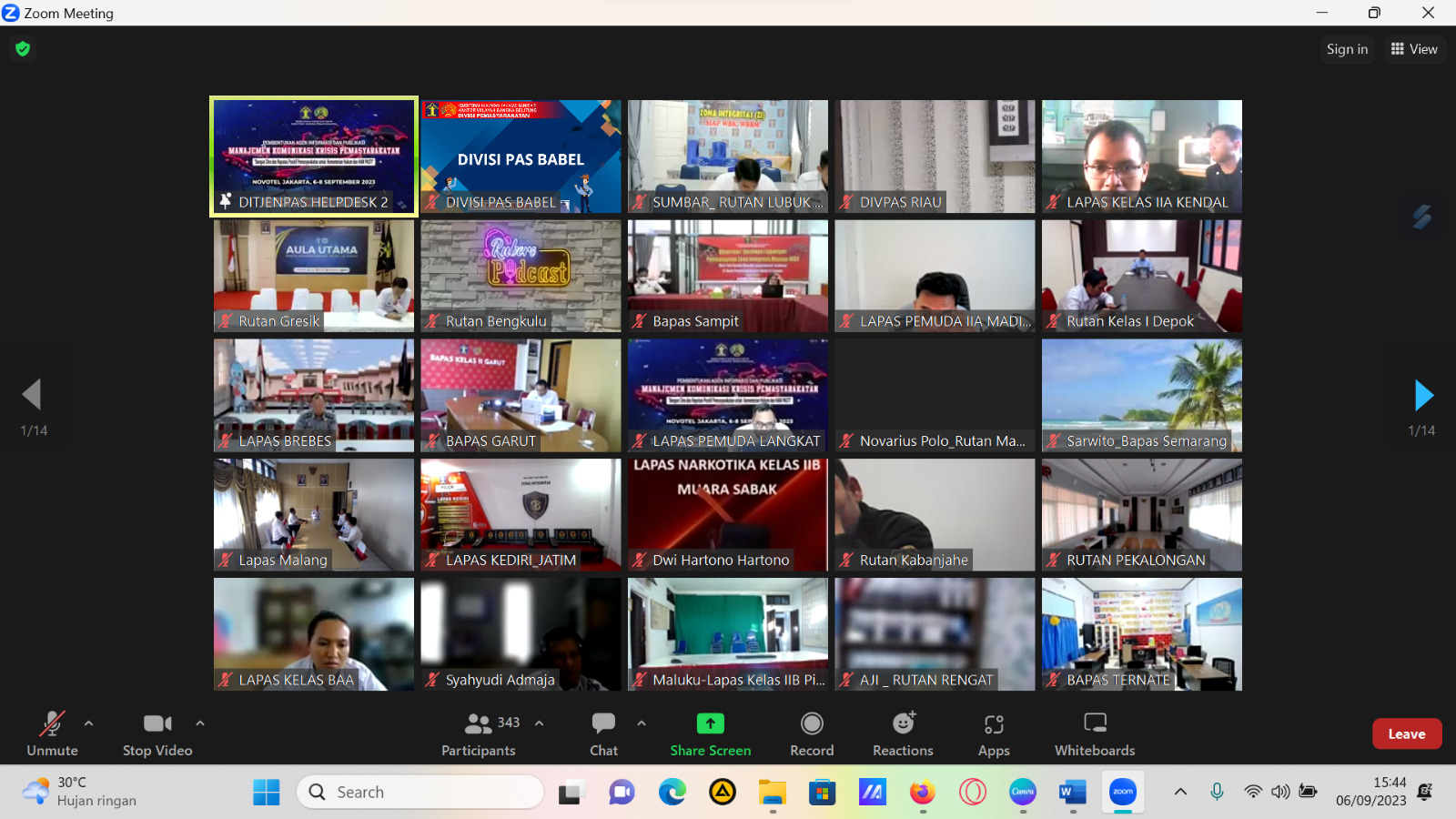Expand audio options arrow beside Unmute
The width and height of the screenshot is (1456, 819).
(x=88, y=723)
